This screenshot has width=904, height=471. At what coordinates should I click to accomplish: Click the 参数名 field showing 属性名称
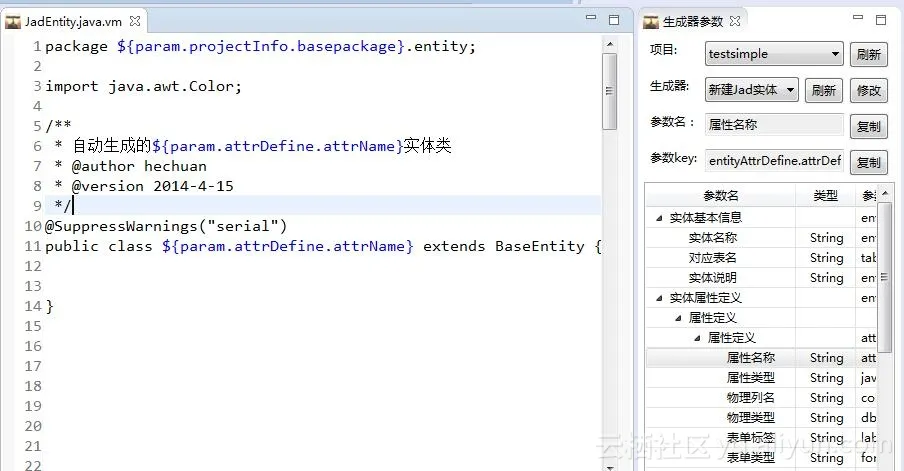pyautogui.click(x=774, y=125)
